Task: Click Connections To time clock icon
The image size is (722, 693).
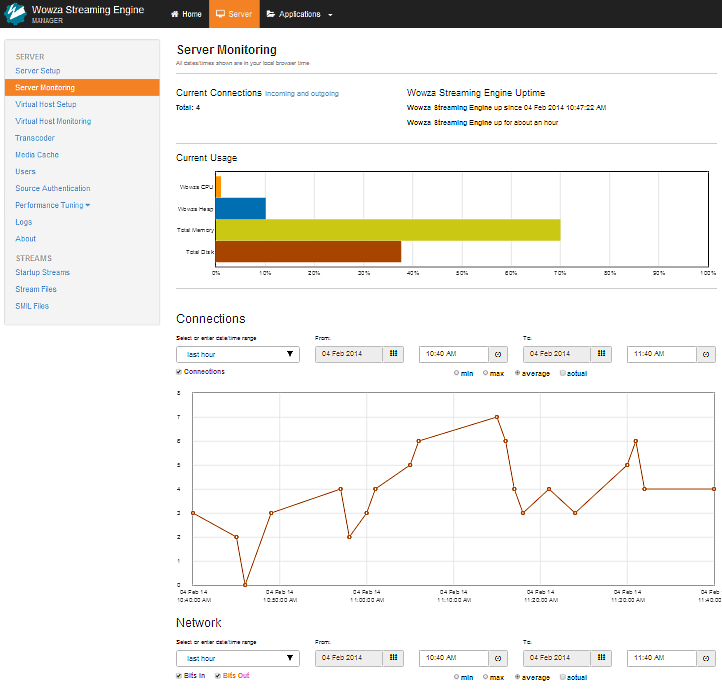Action: click(706, 354)
